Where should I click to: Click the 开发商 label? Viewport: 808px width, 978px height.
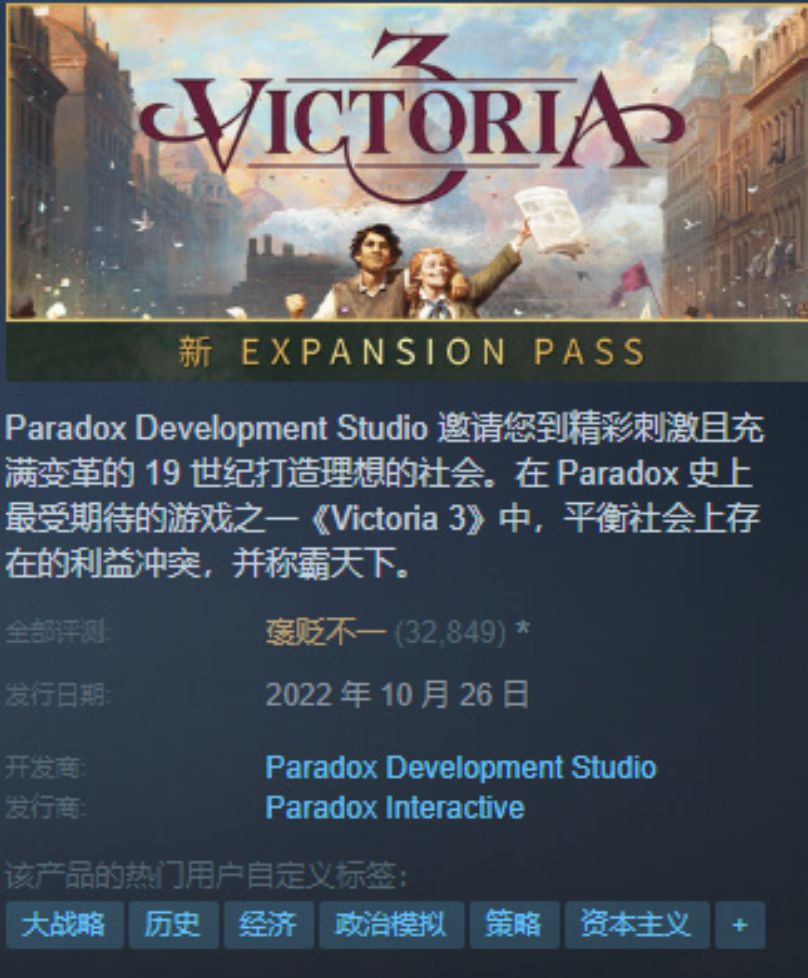pyautogui.click(x=45, y=767)
